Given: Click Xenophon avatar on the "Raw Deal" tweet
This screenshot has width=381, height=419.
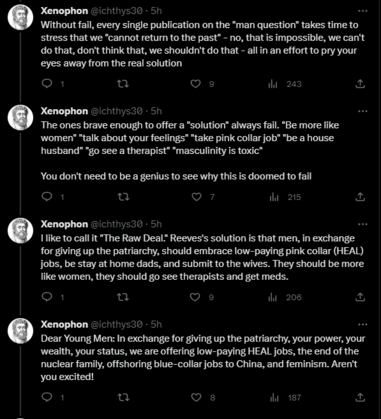Looking at the screenshot, I should pos(21,230).
